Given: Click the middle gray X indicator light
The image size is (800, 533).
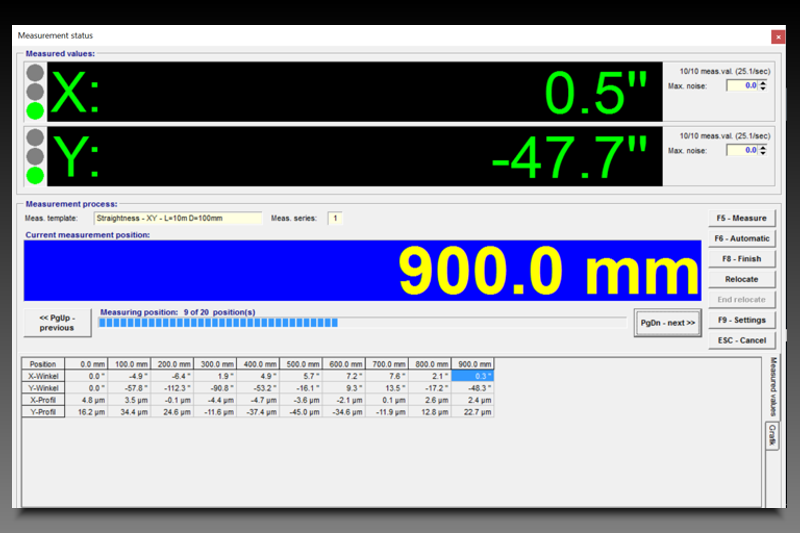Looking at the screenshot, I should (x=35, y=92).
